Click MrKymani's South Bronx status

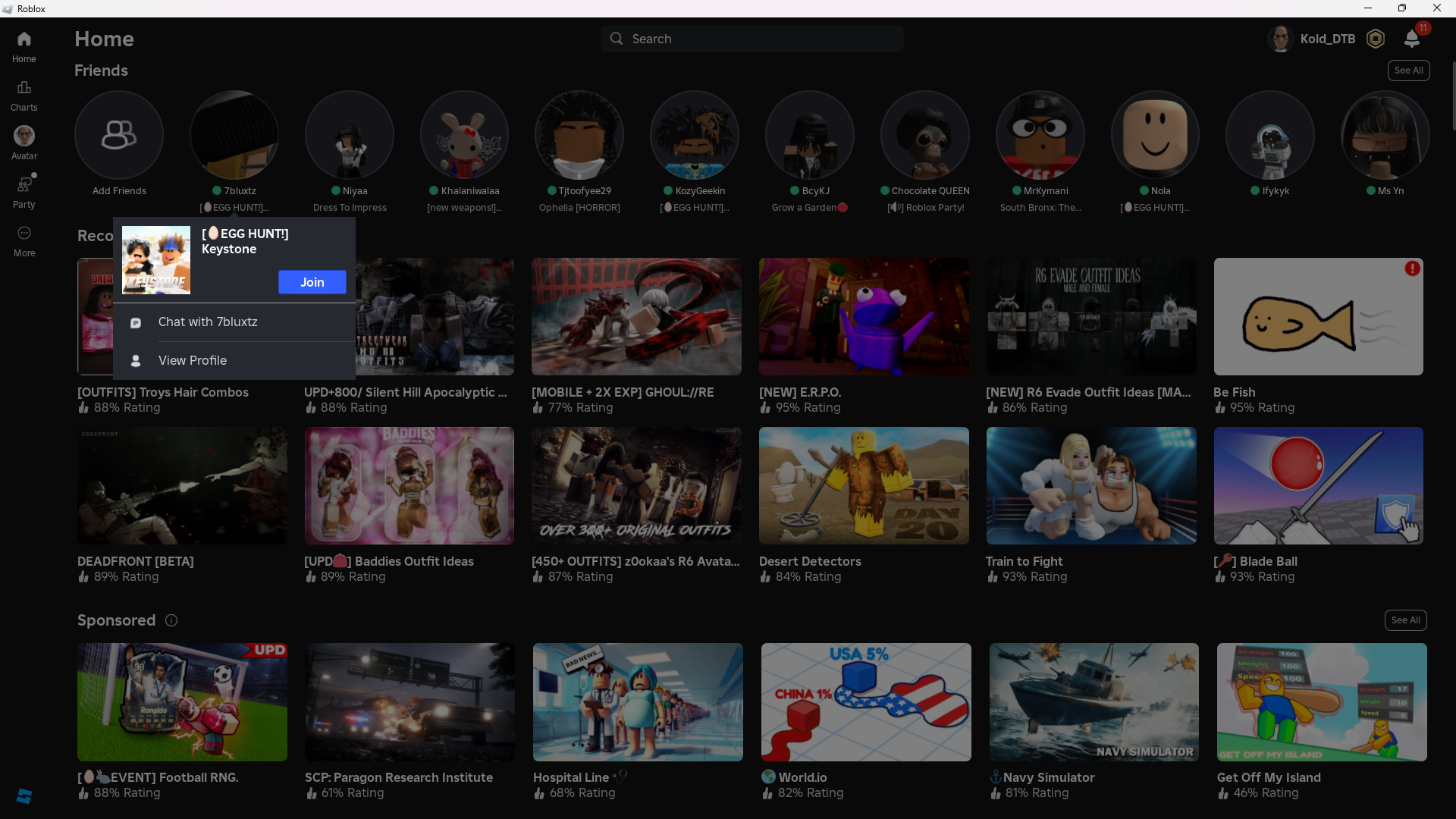tap(1040, 208)
